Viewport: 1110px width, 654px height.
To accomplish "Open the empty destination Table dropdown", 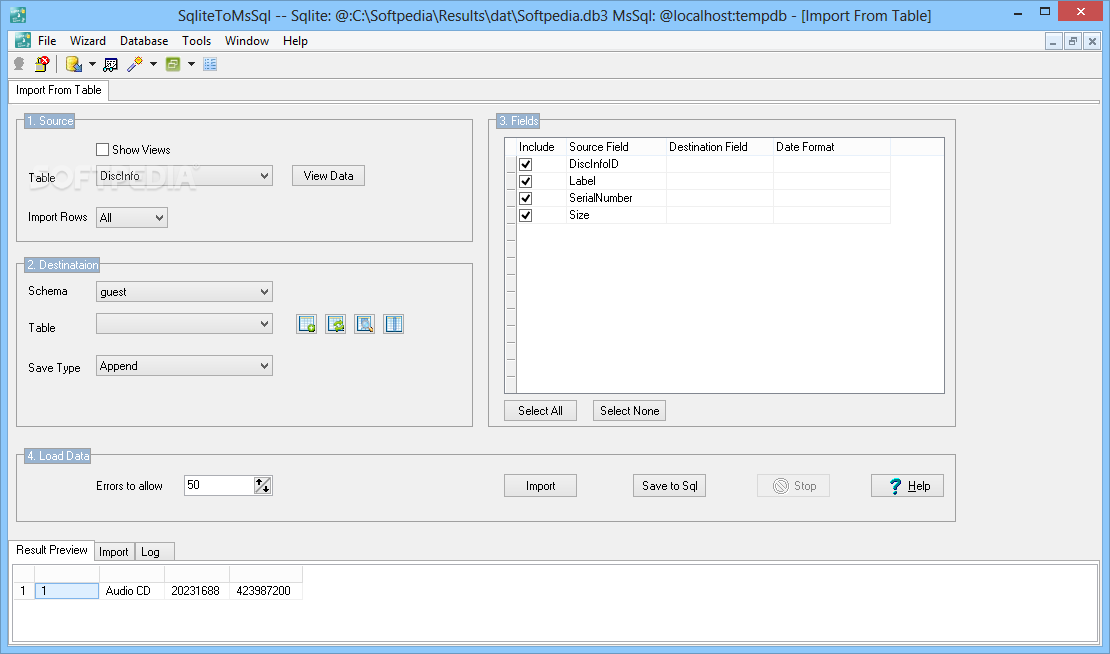I will click(x=184, y=324).
